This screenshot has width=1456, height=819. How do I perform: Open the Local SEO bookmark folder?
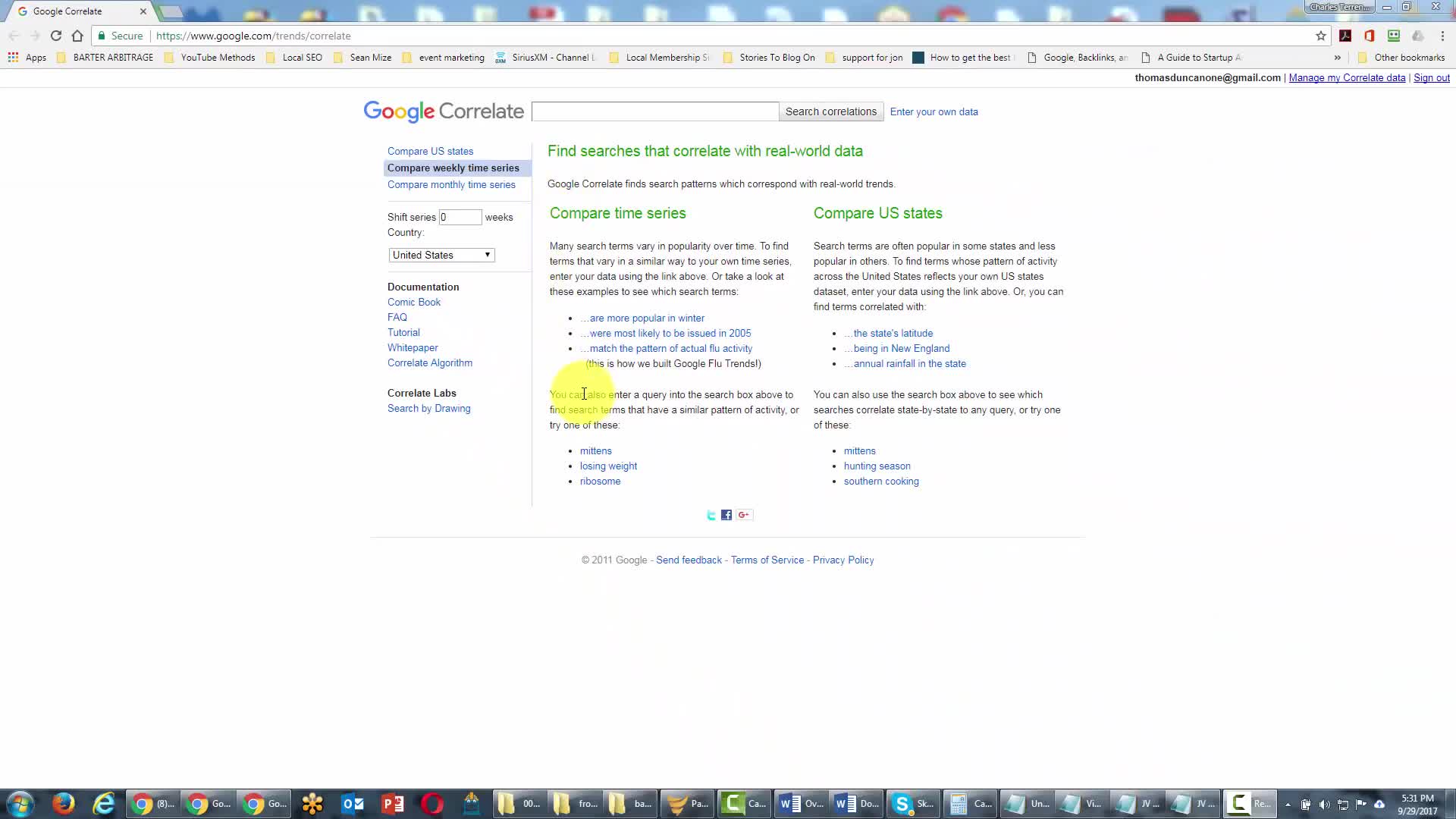[294, 58]
